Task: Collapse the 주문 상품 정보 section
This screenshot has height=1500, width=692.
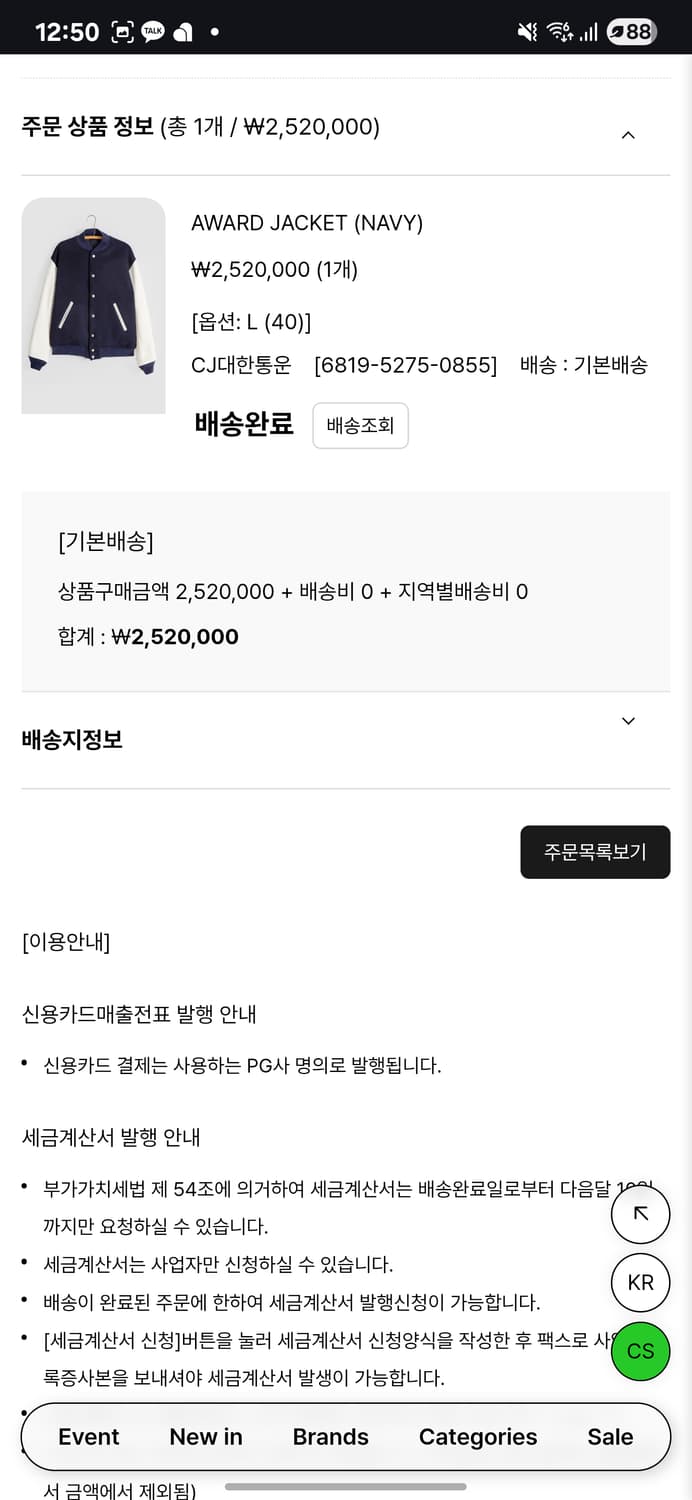Action: pyautogui.click(x=628, y=134)
